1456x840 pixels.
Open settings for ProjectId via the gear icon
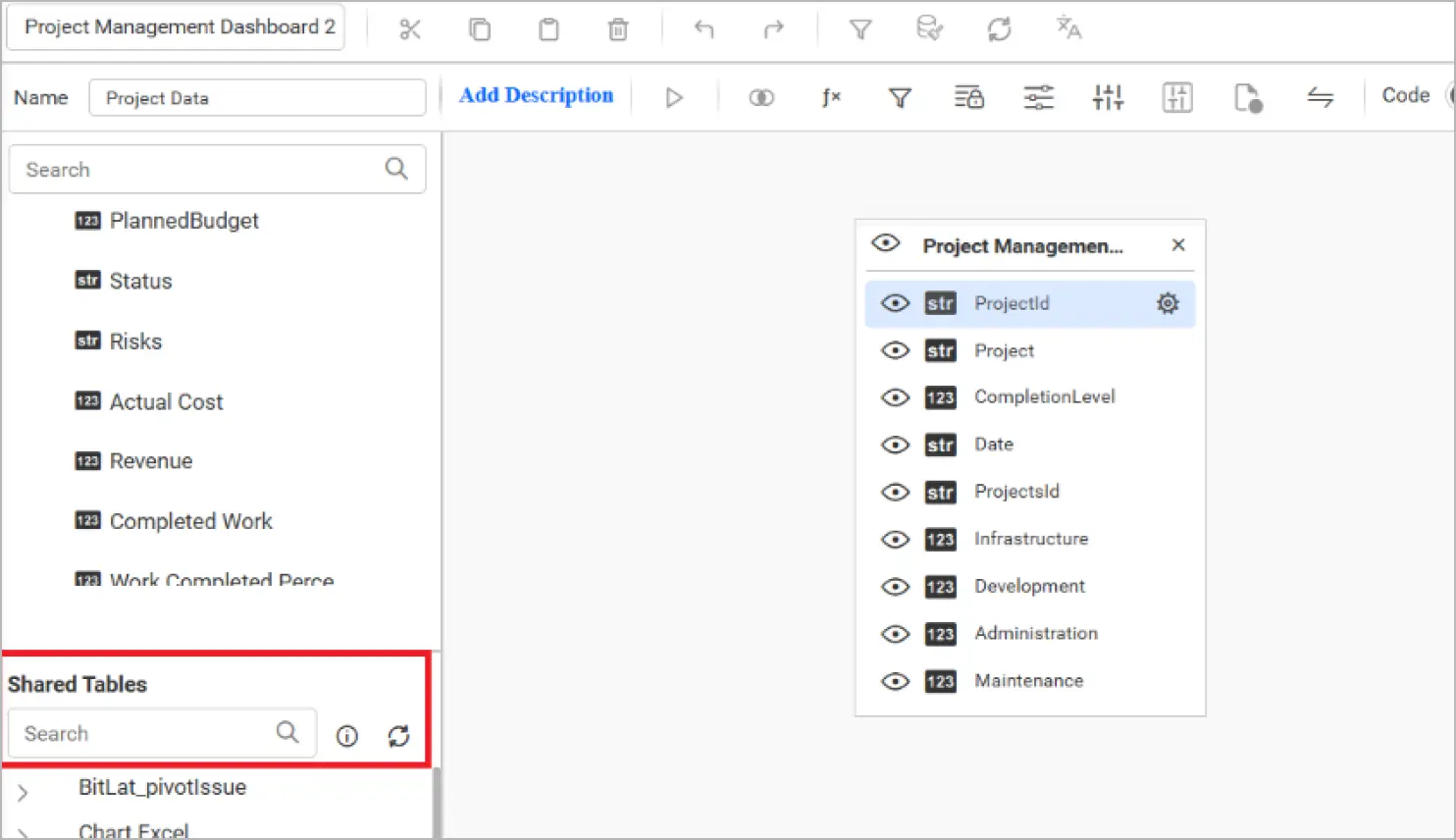(x=1167, y=303)
